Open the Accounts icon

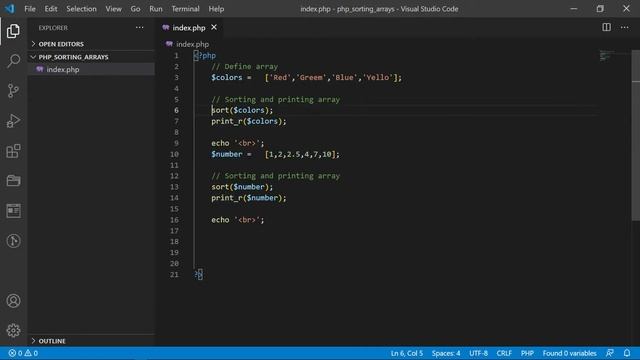pos(13,301)
